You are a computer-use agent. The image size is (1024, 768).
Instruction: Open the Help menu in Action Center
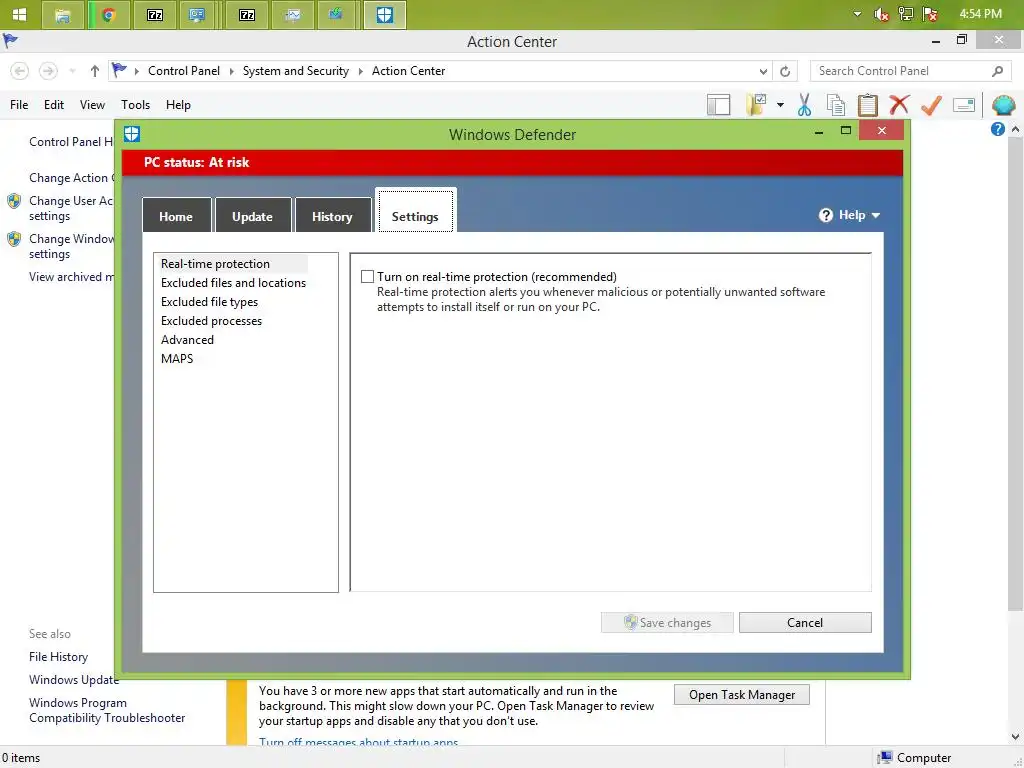[x=178, y=104]
